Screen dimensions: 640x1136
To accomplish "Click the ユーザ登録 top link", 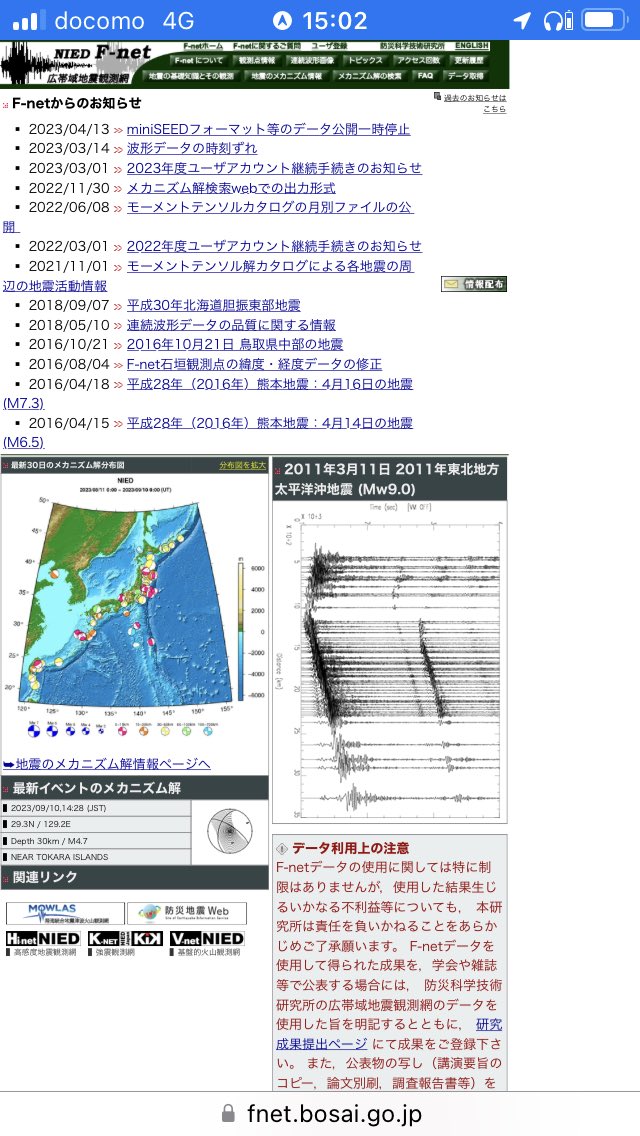I will [331, 46].
